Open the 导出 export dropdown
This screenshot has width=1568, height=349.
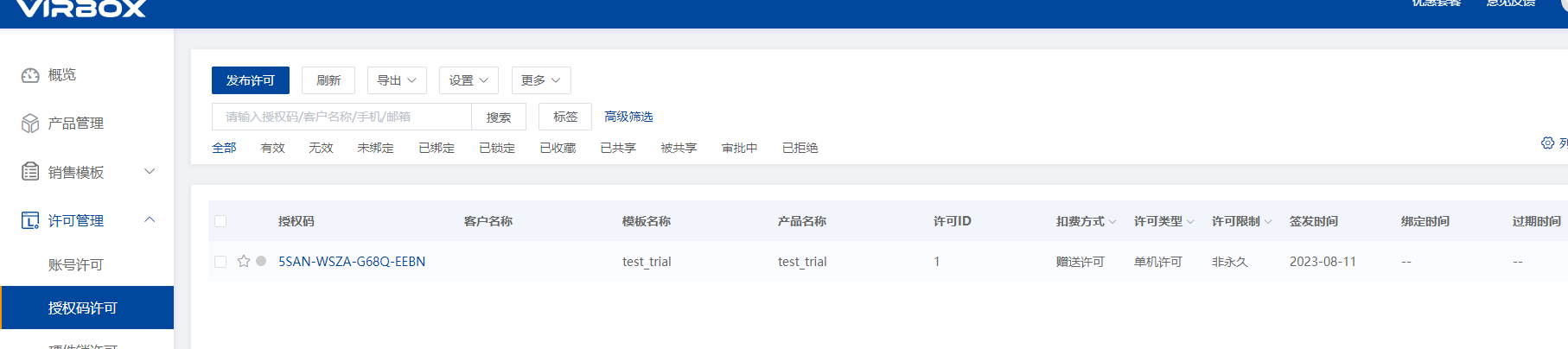click(x=397, y=80)
